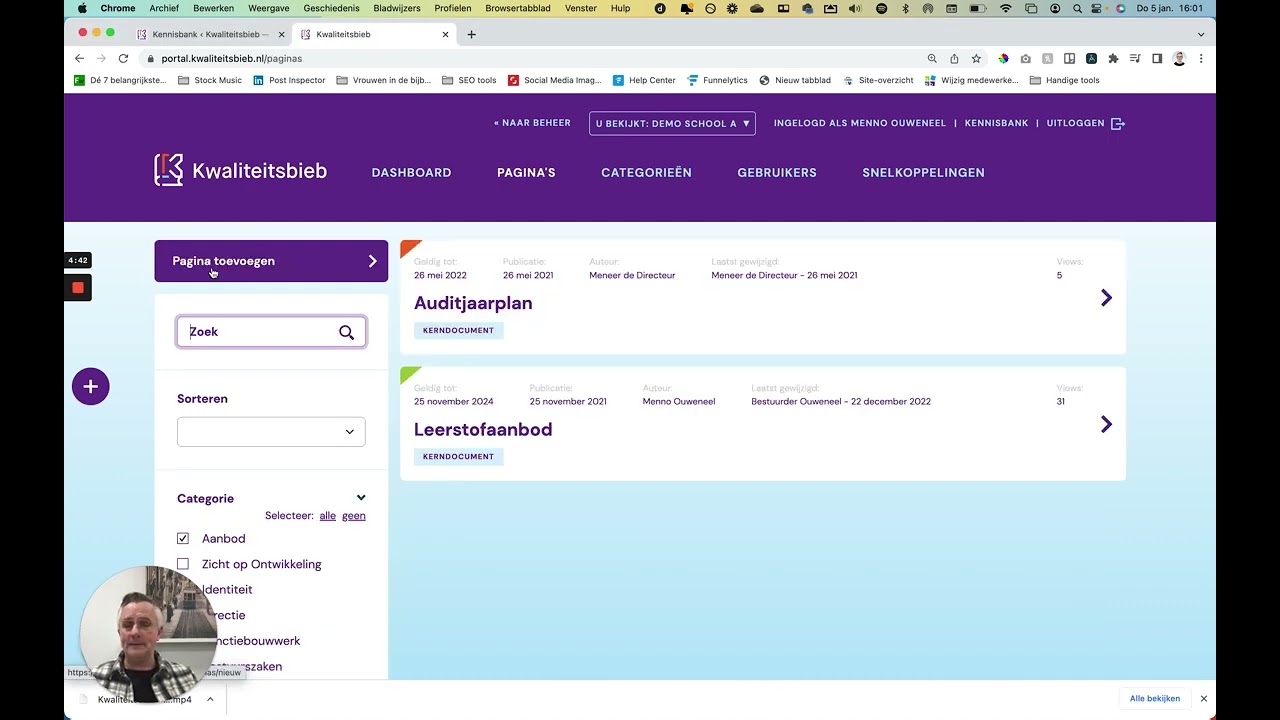Image resolution: width=1280 pixels, height=720 pixels.
Task: Click the 'geen' select link
Action: pyautogui.click(x=354, y=516)
